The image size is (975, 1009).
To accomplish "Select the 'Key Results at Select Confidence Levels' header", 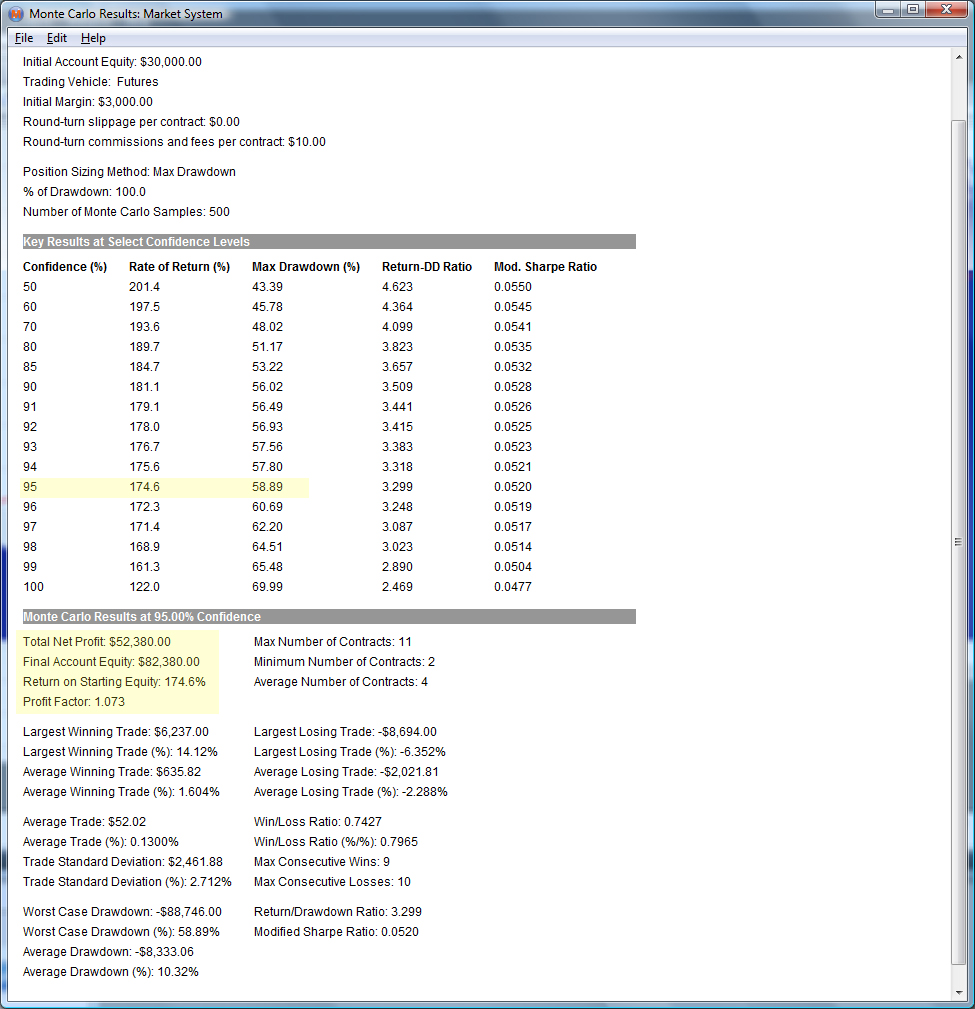I will (x=329, y=241).
